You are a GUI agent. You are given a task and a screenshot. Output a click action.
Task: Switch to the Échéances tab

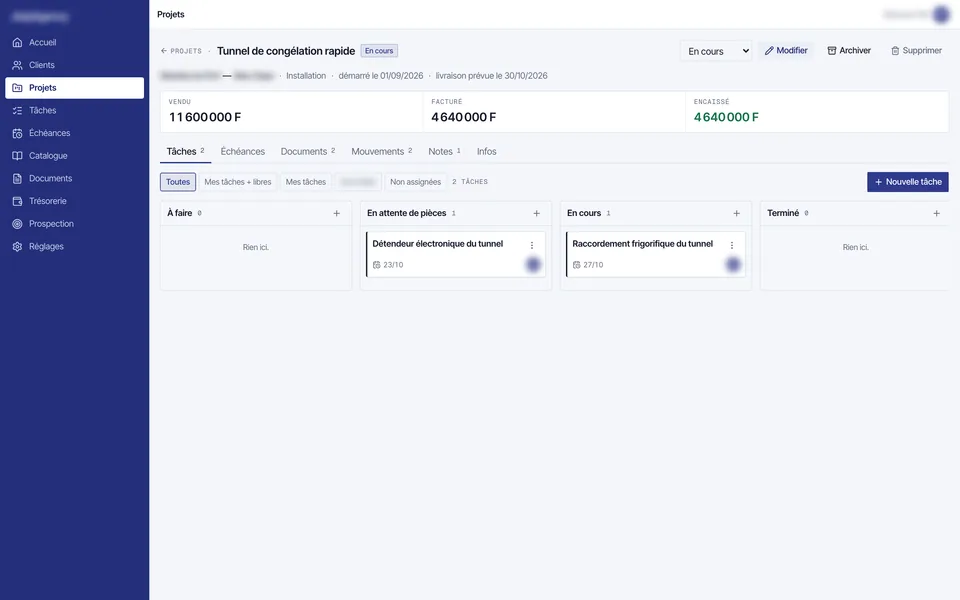click(242, 151)
